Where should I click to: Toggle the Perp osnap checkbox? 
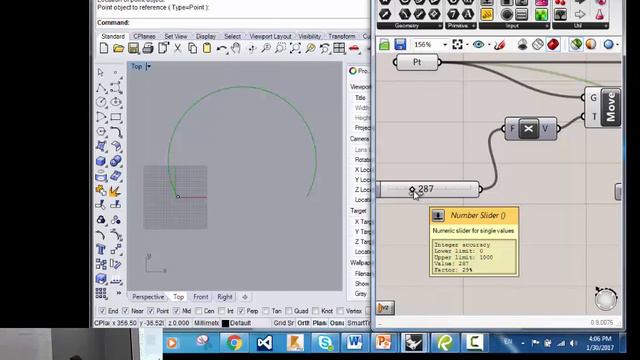241,311
